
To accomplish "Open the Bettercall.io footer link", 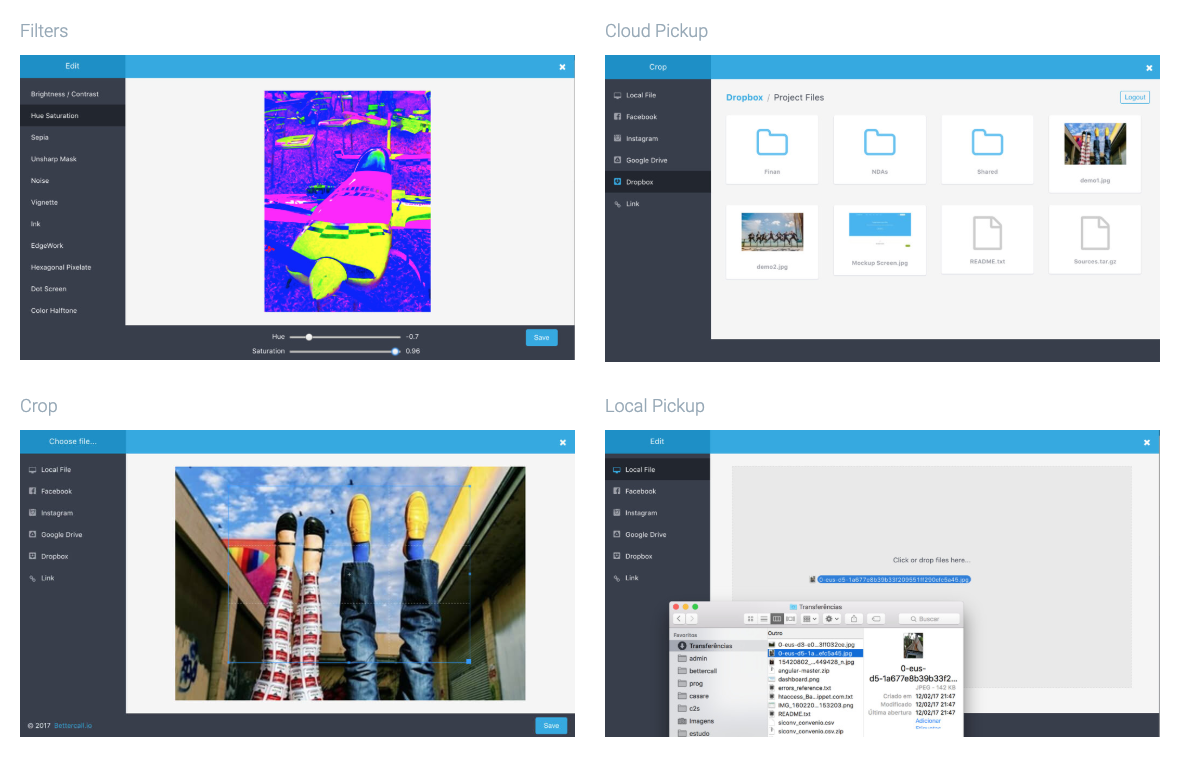I will 73,726.
